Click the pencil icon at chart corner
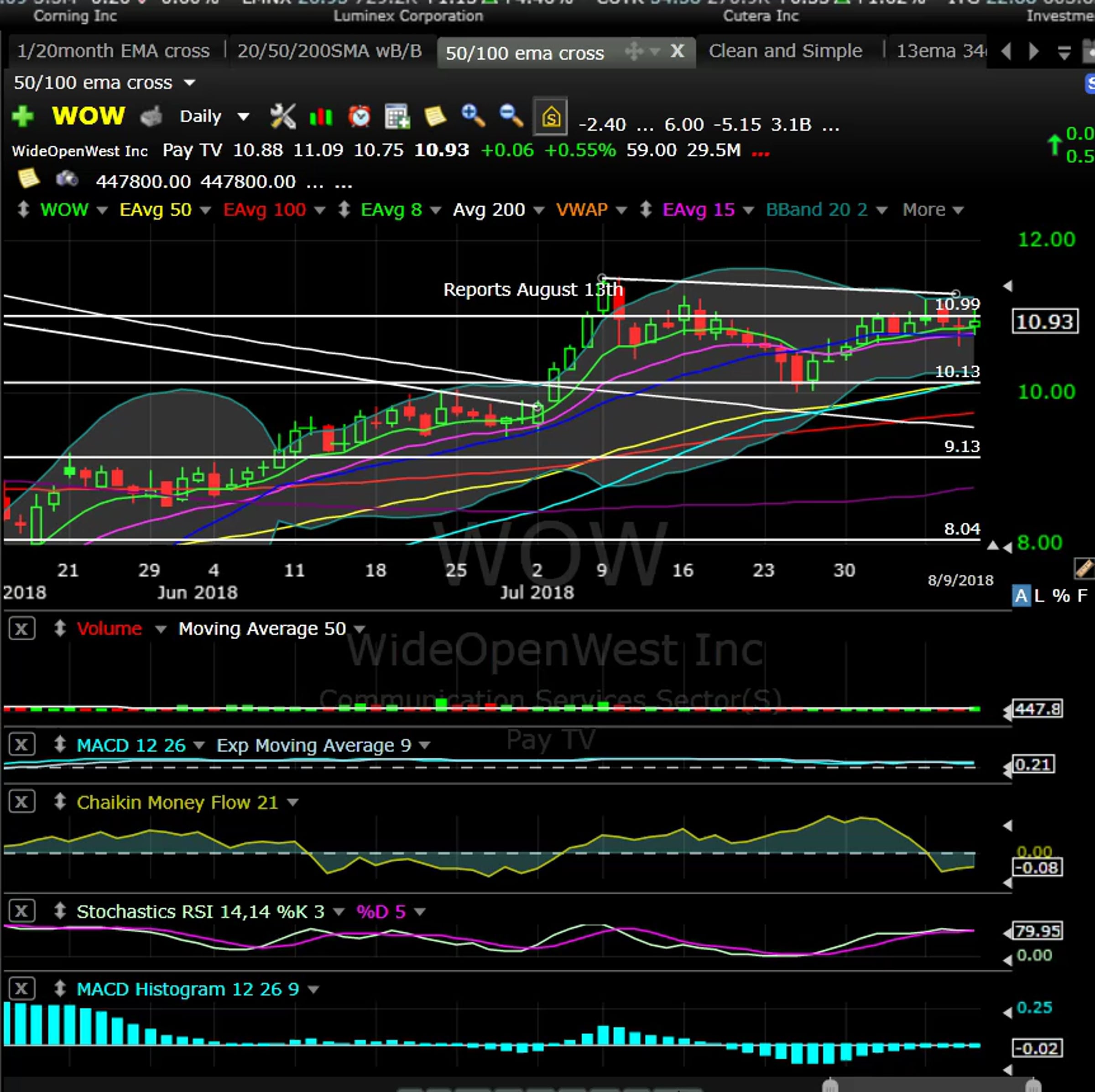 click(x=1084, y=567)
